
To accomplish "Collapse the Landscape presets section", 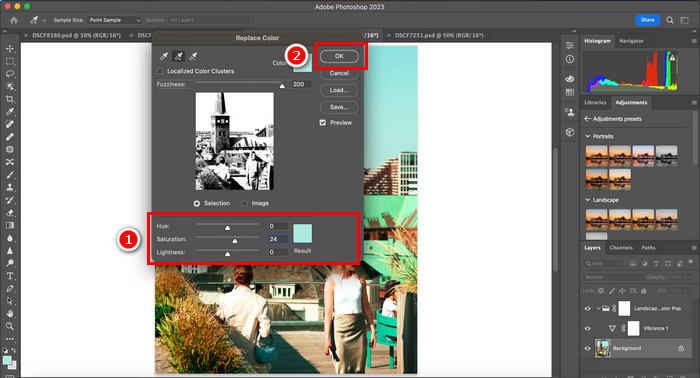I will pos(588,200).
